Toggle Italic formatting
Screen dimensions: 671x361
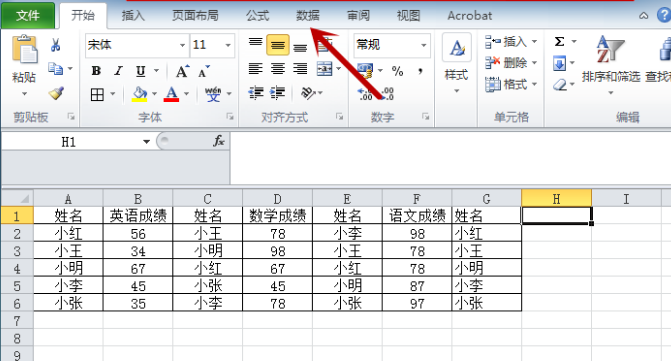pyautogui.click(x=119, y=71)
